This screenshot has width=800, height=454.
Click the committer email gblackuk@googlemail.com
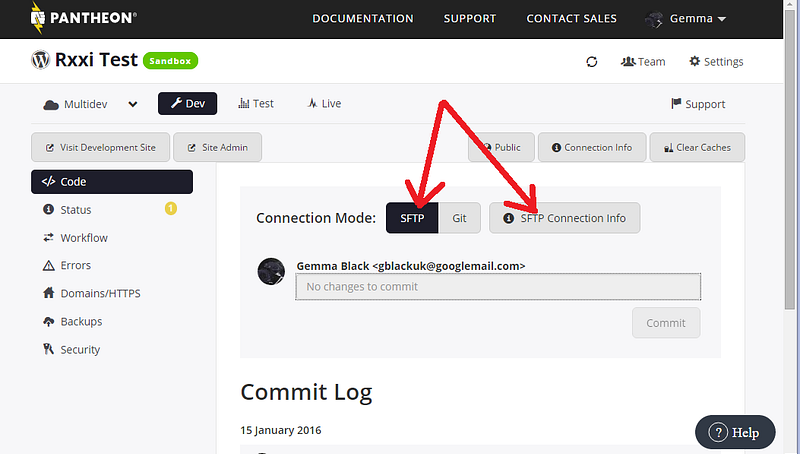pos(448,266)
